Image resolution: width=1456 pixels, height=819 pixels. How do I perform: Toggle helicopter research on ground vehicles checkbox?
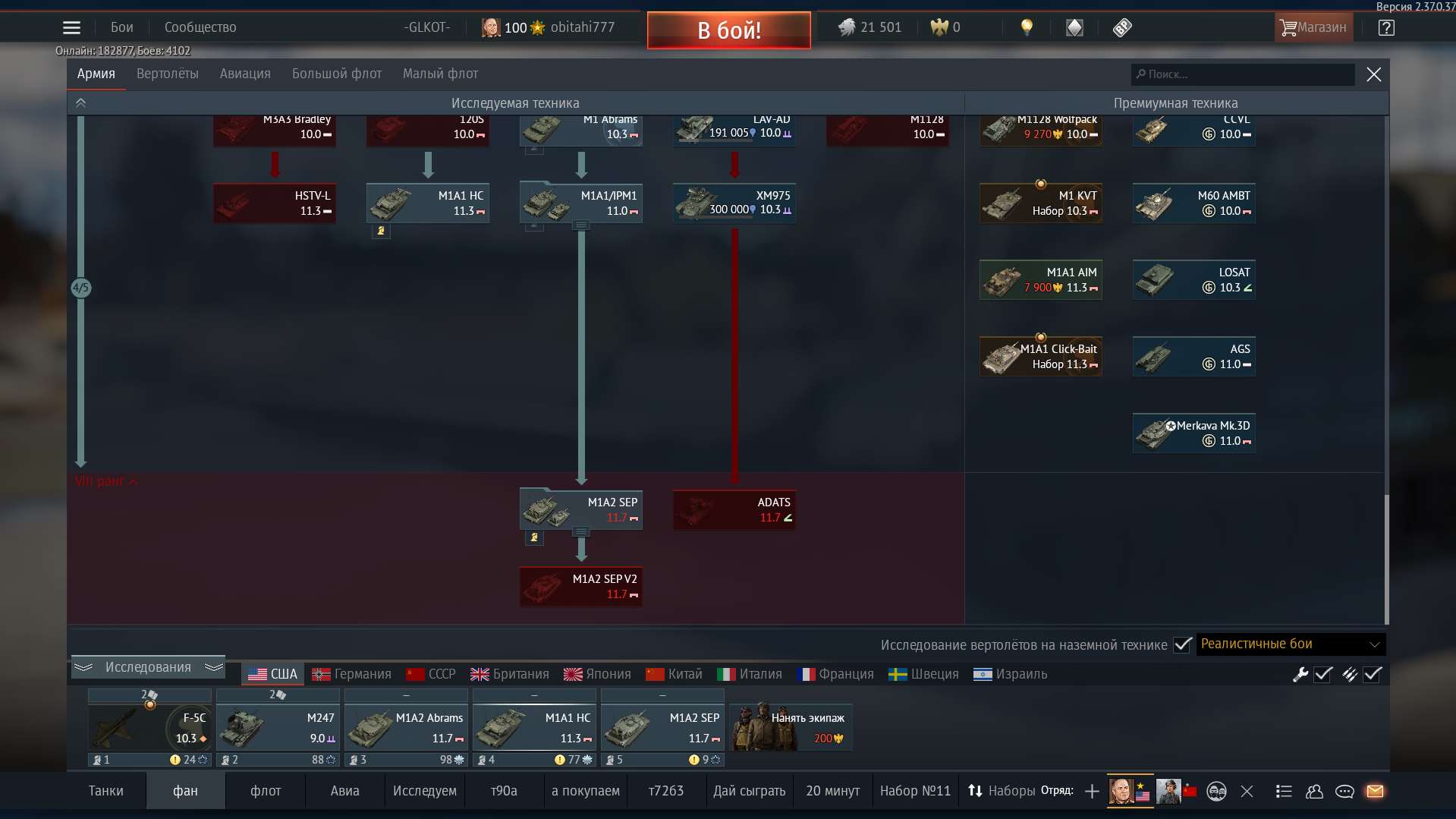pyautogui.click(x=1182, y=644)
